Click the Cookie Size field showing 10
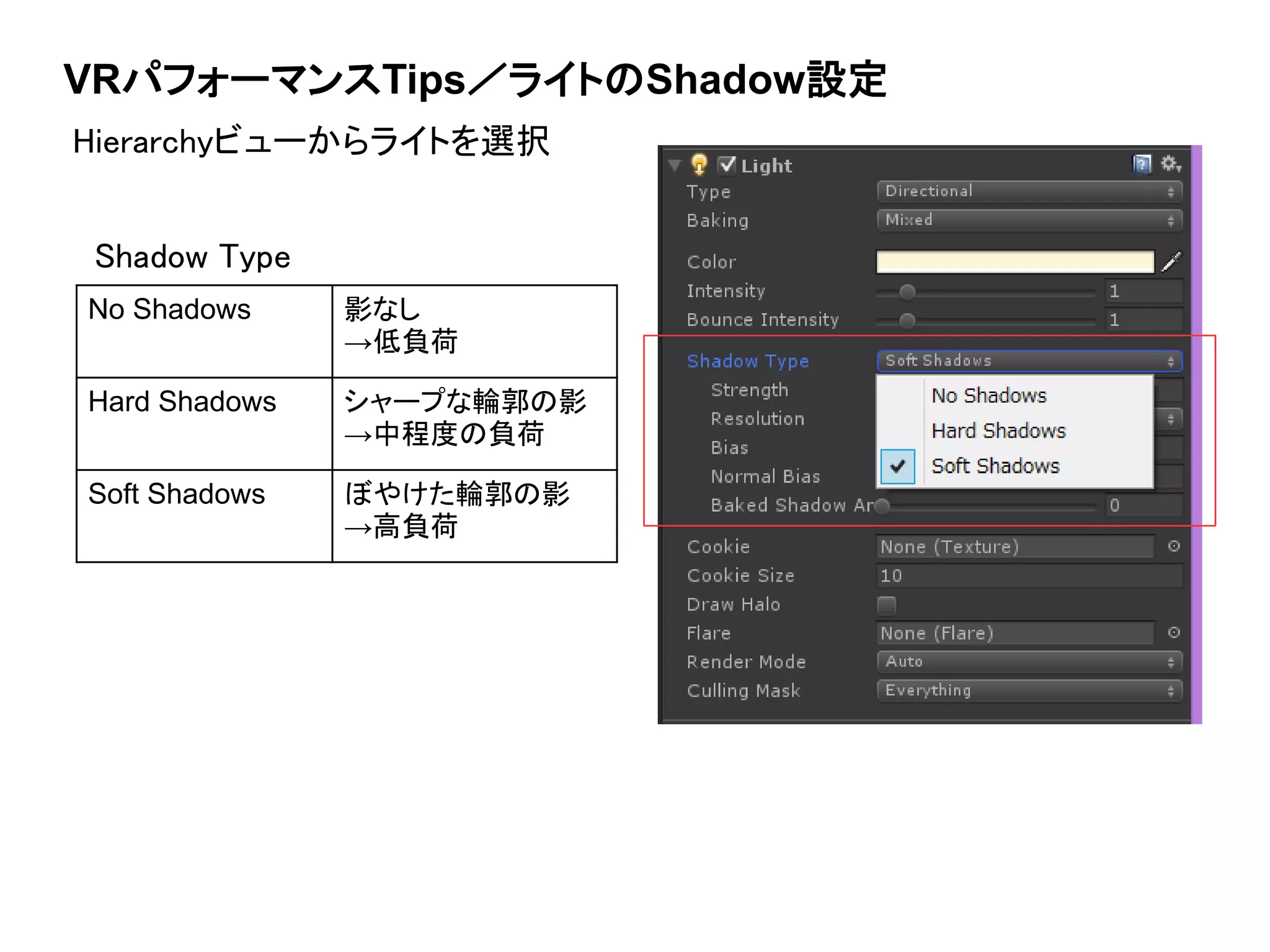This screenshot has width=1270, height=952. tap(1029, 576)
